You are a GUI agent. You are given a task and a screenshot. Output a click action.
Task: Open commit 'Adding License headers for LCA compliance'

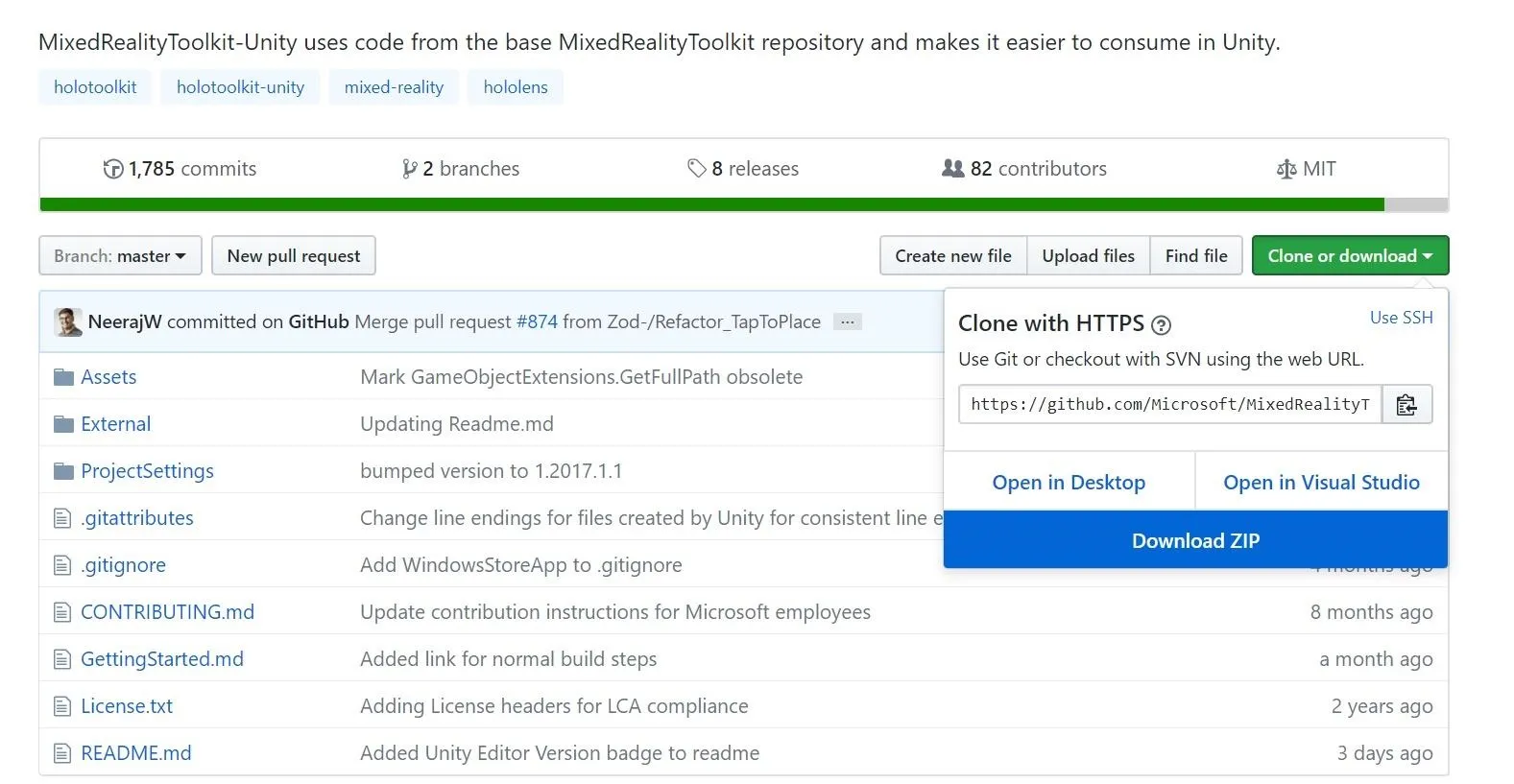pyautogui.click(x=554, y=706)
